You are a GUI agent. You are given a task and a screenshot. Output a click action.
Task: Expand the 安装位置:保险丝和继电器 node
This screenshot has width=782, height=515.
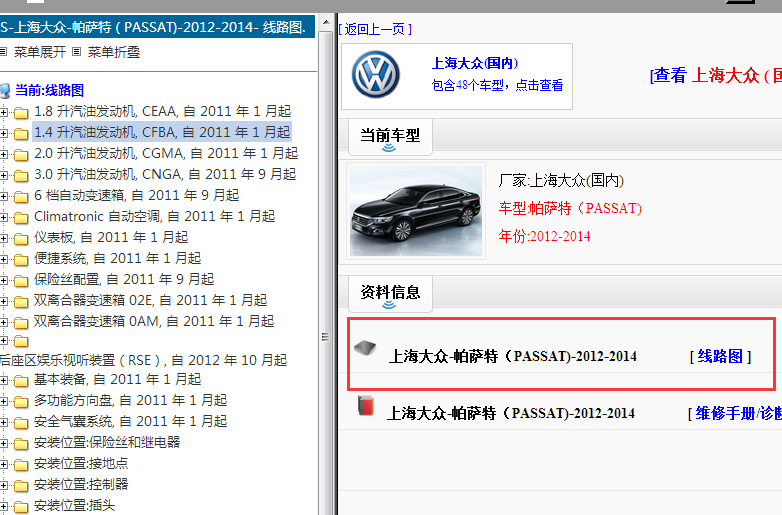click(3, 443)
